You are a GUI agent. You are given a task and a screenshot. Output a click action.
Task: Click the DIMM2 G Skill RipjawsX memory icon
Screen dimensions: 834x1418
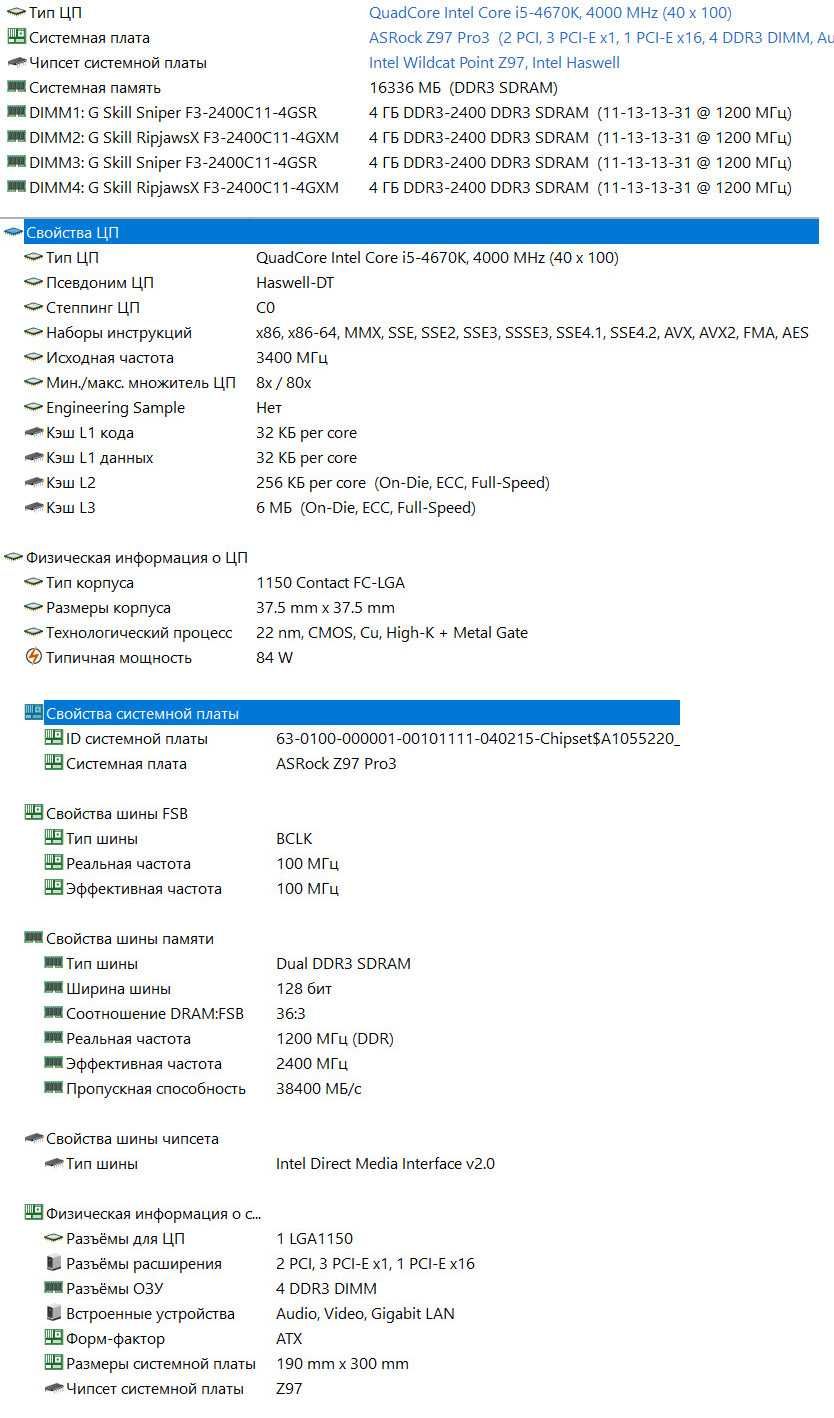15,137
